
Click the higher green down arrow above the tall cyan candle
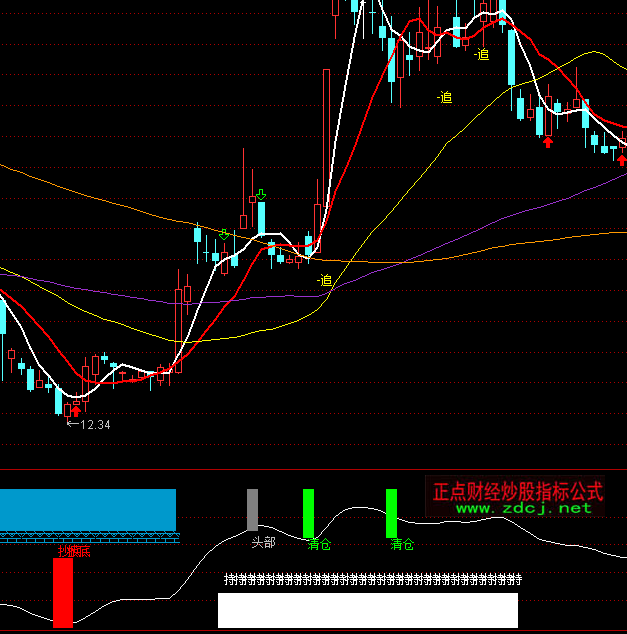coord(261,194)
